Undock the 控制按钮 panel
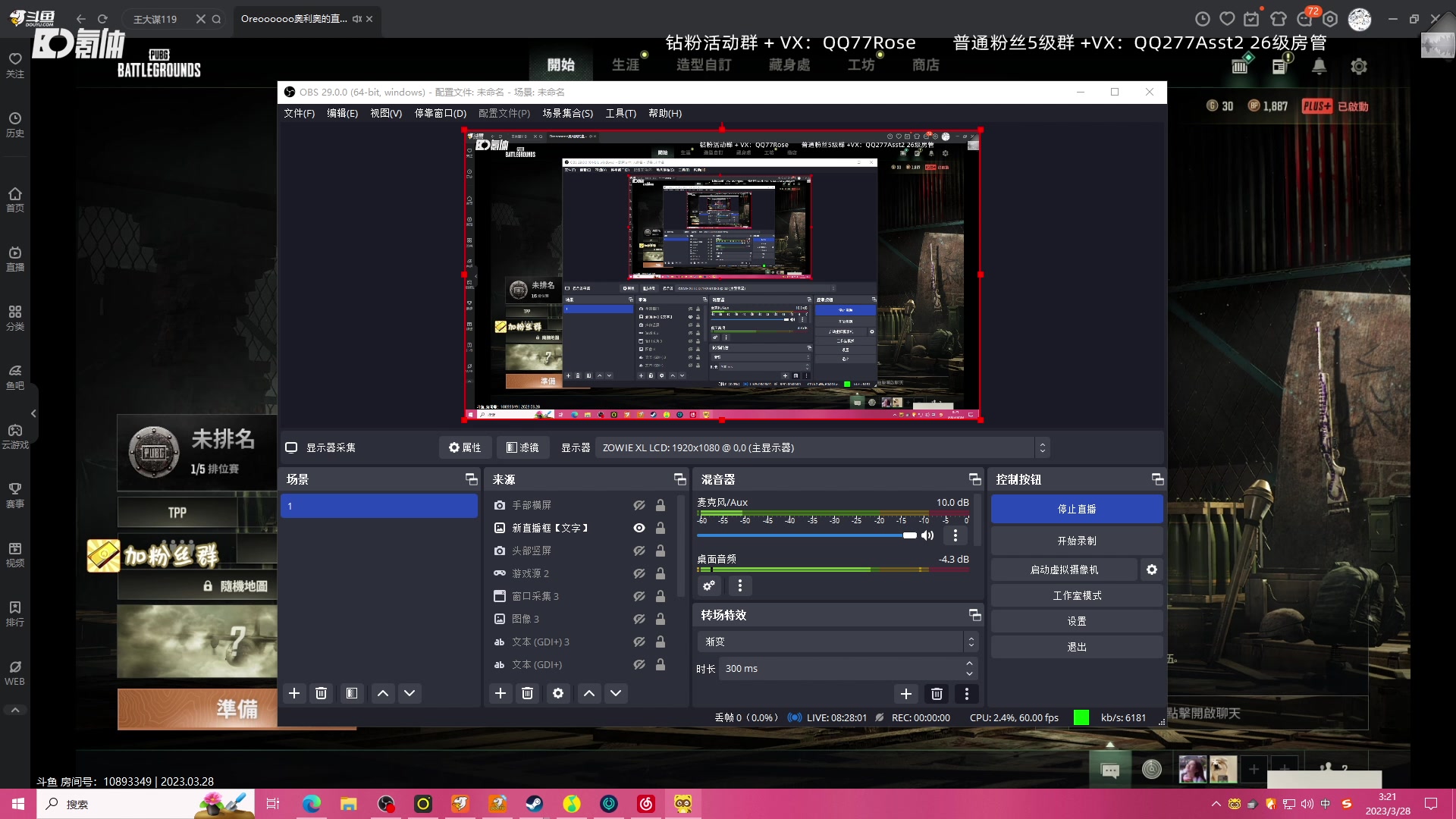 [1157, 479]
